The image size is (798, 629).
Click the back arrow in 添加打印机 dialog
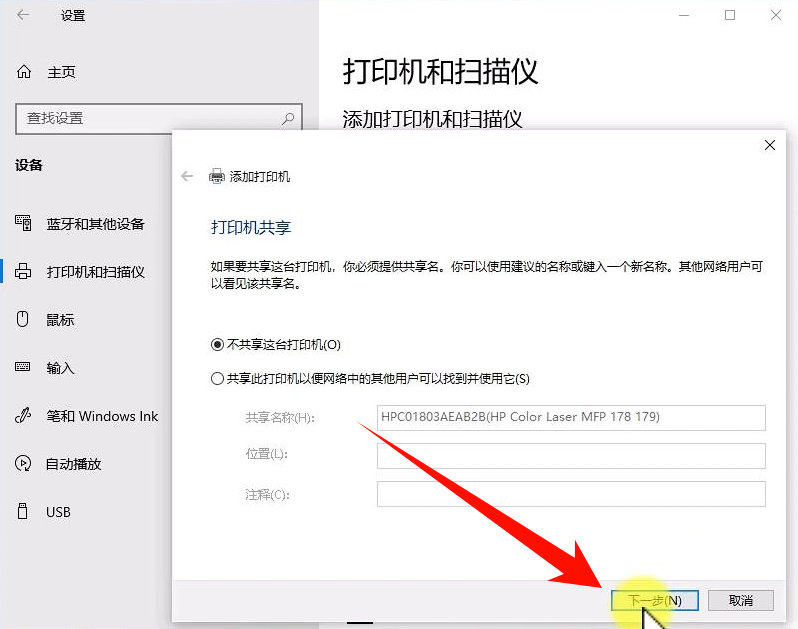click(x=187, y=176)
